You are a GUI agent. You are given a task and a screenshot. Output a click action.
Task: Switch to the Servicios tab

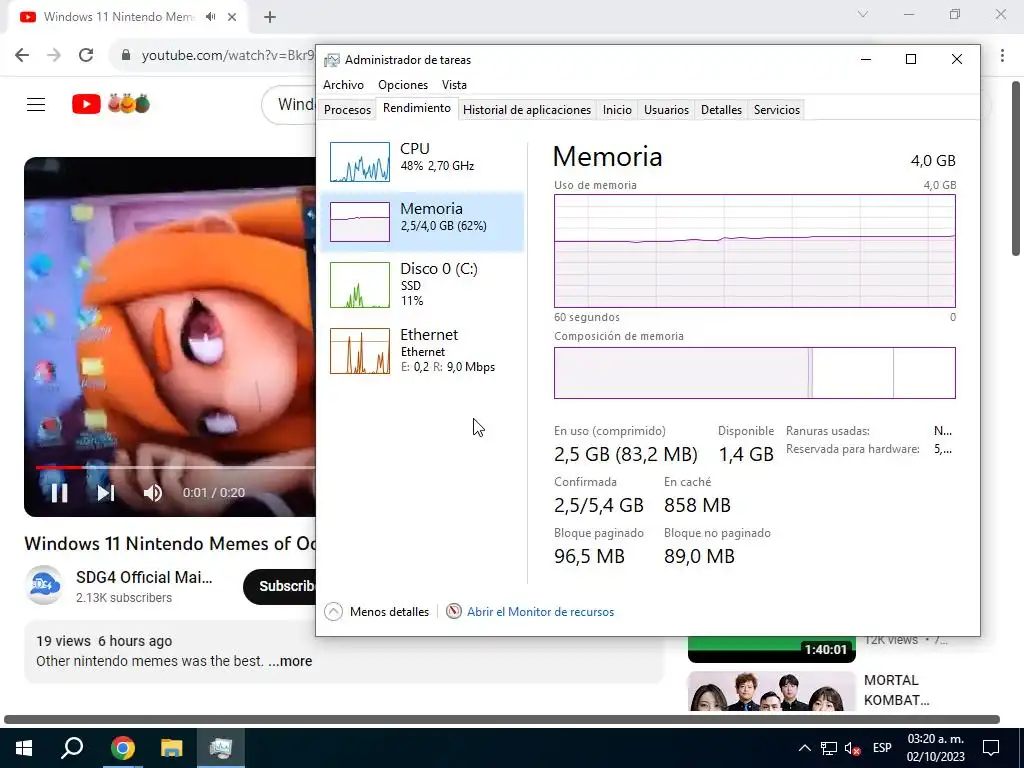tap(776, 110)
